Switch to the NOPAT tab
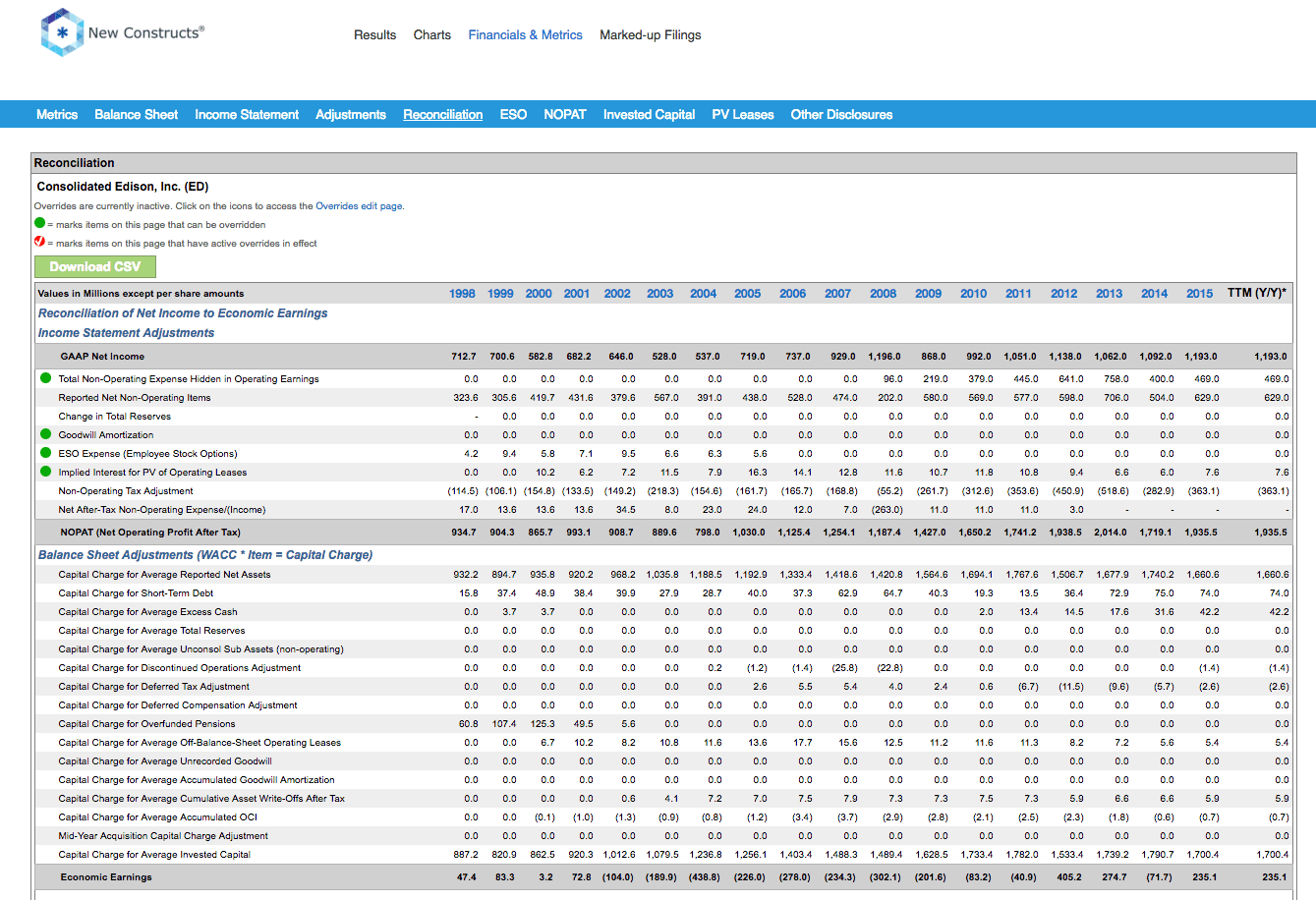Image resolution: width=1316 pixels, height=900 pixels. [565, 114]
